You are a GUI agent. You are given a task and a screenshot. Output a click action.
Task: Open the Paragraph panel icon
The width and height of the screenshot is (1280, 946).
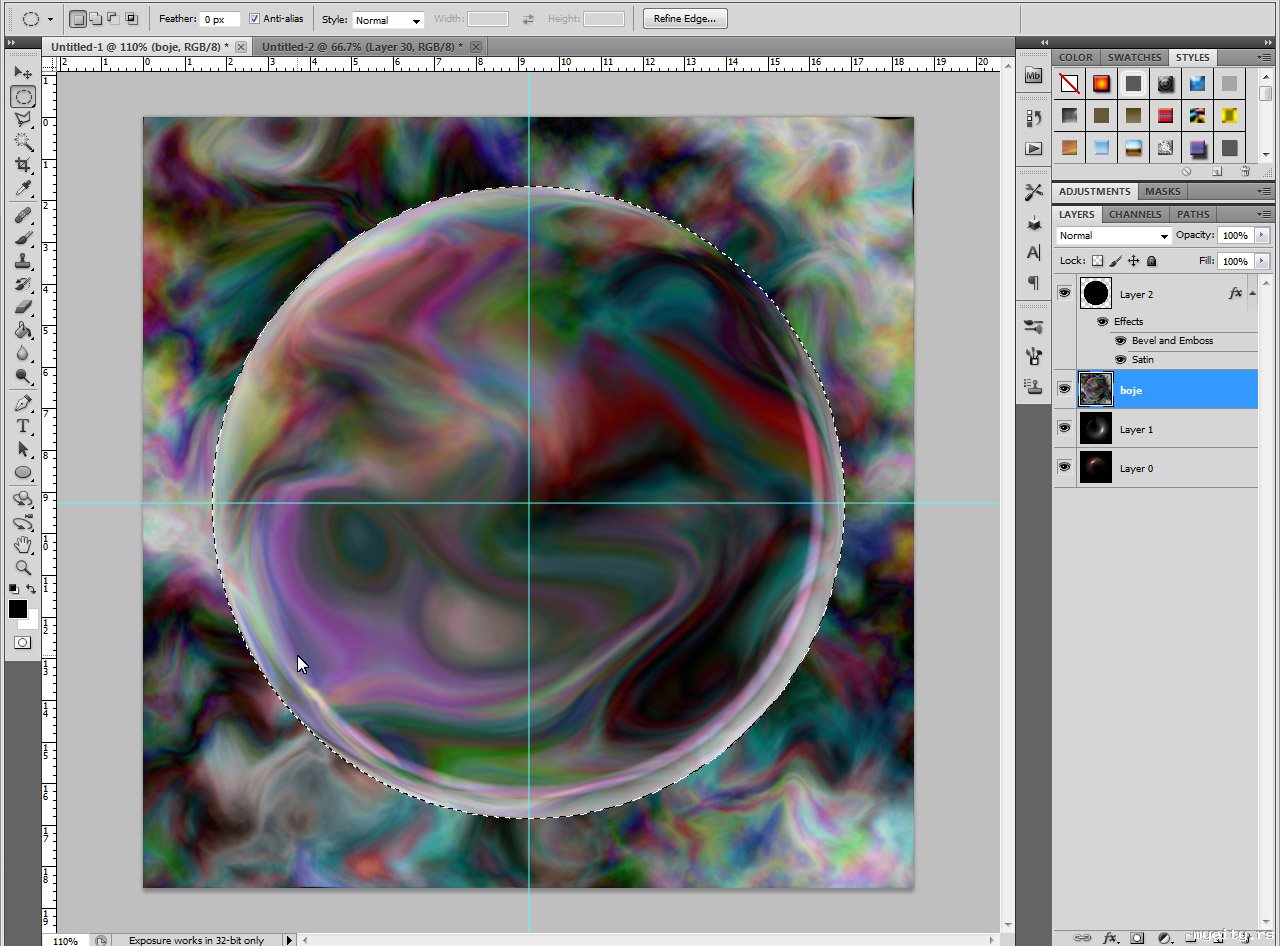[1033, 283]
